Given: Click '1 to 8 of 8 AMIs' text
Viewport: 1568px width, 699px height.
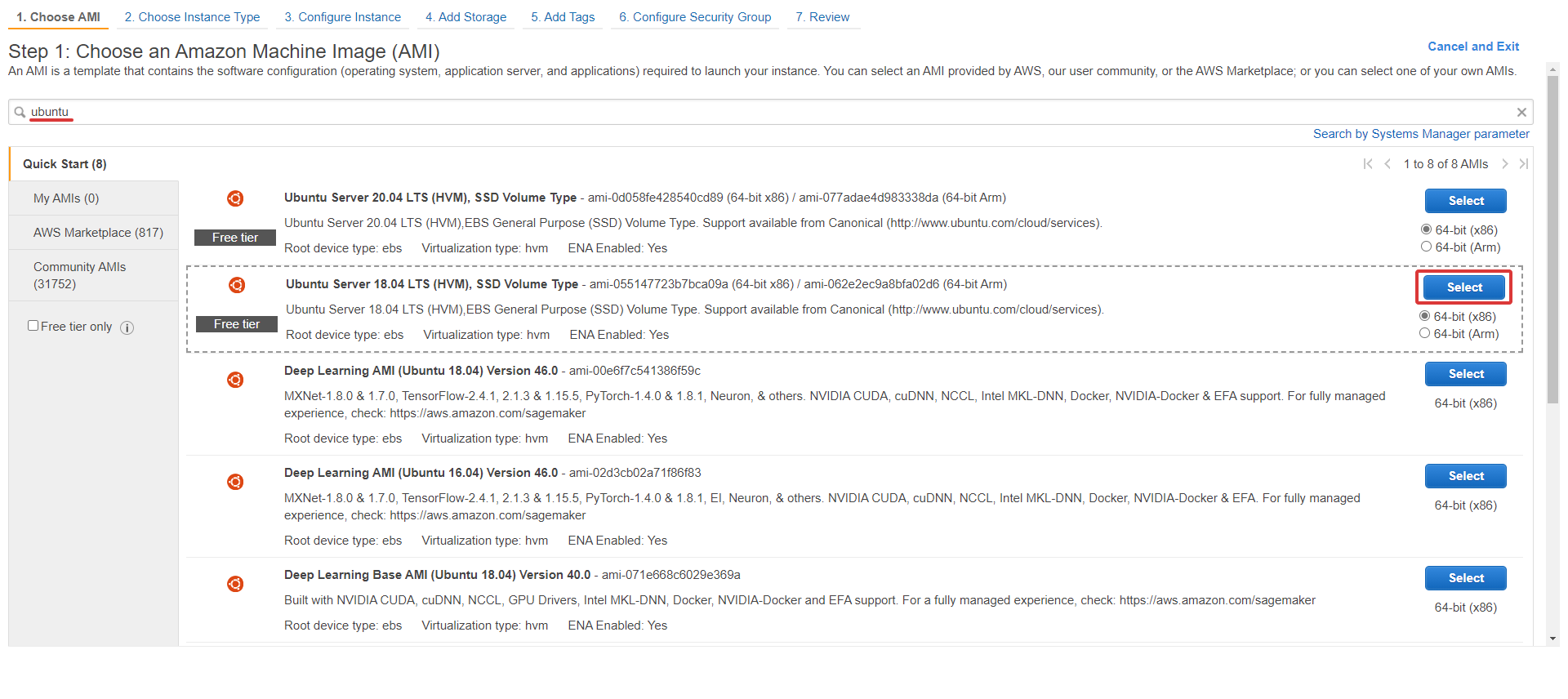Looking at the screenshot, I should tap(1445, 164).
